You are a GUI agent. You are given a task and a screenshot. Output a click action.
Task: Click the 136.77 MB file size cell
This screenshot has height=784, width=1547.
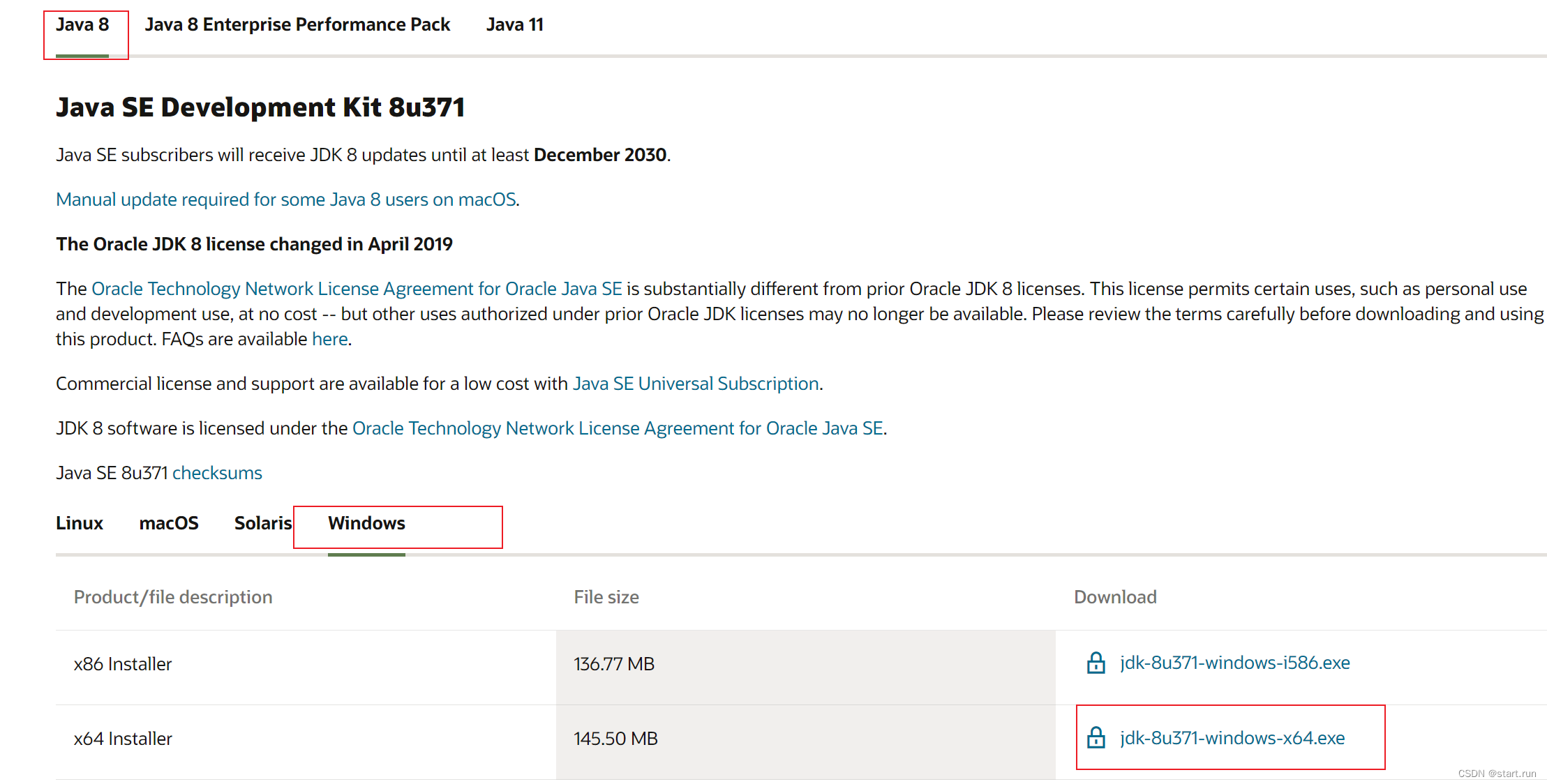point(614,664)
